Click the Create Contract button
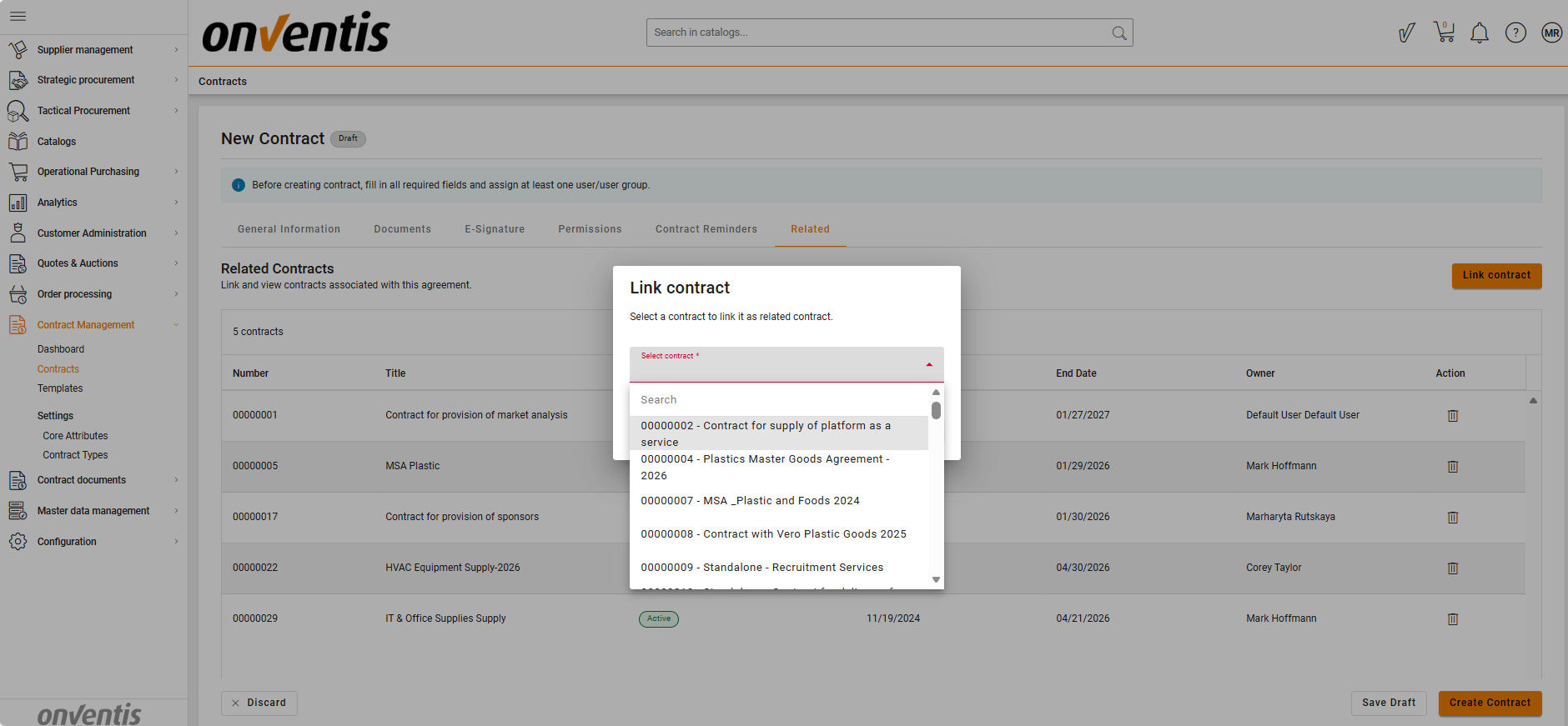Screen dimensions: 1568x726 coord(1489,703)
